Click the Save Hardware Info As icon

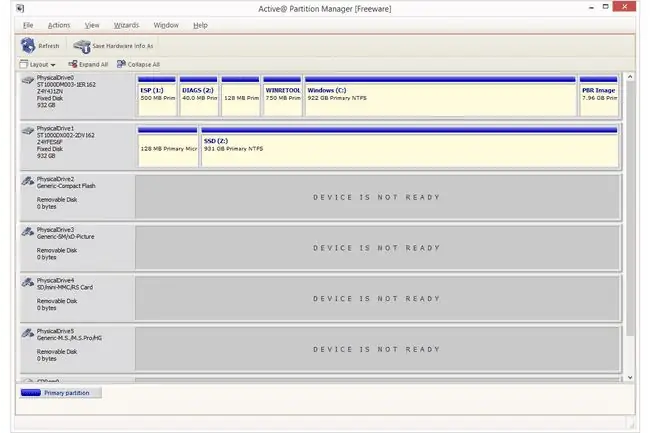tap(82, 46)
